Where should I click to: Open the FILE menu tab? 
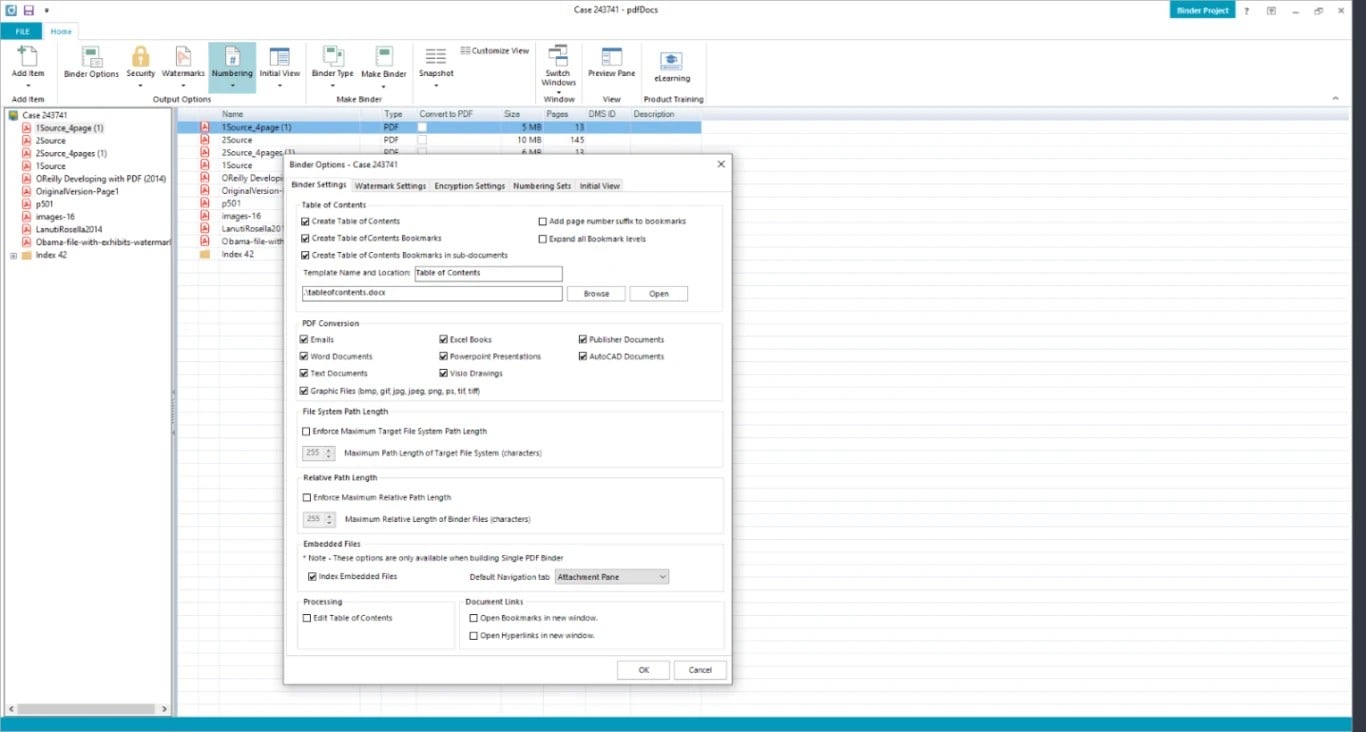pos(22,31)
